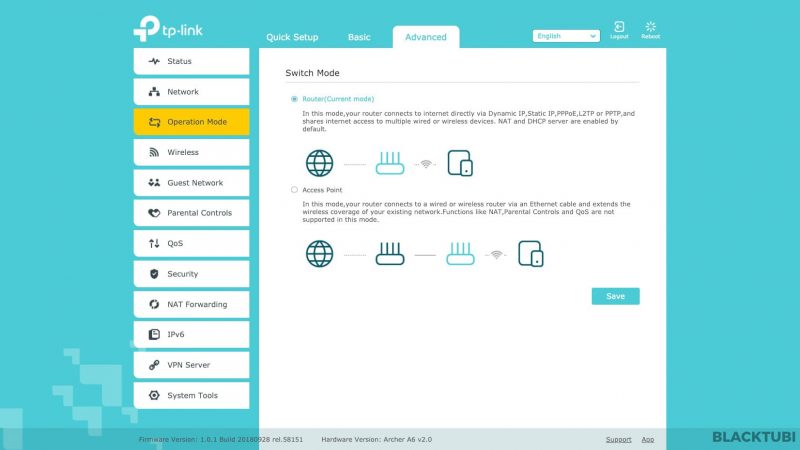The image size is (800, 450).
Task: Open the QoS menu item
Action: (191, 243)
